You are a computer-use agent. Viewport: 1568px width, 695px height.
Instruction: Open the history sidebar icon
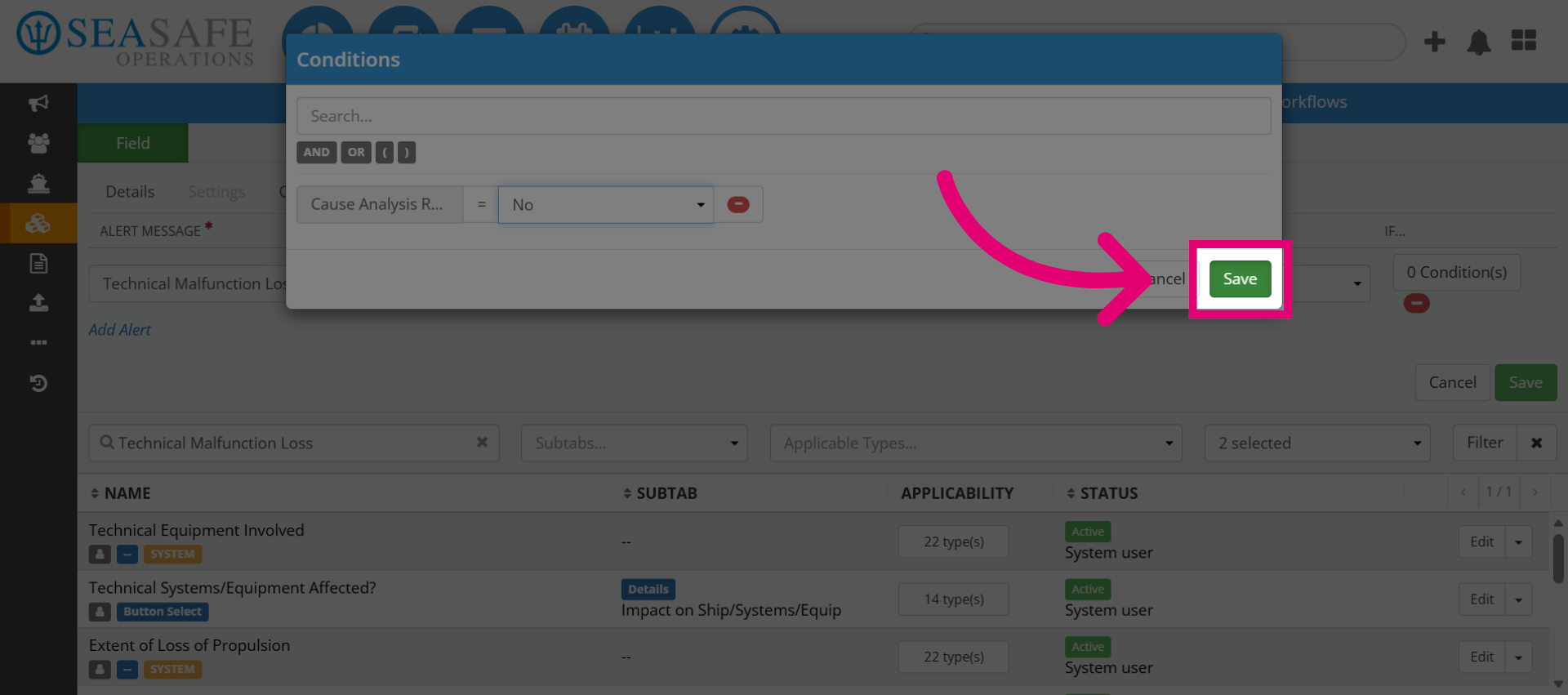pyautogui.click(x=38, y=383)
